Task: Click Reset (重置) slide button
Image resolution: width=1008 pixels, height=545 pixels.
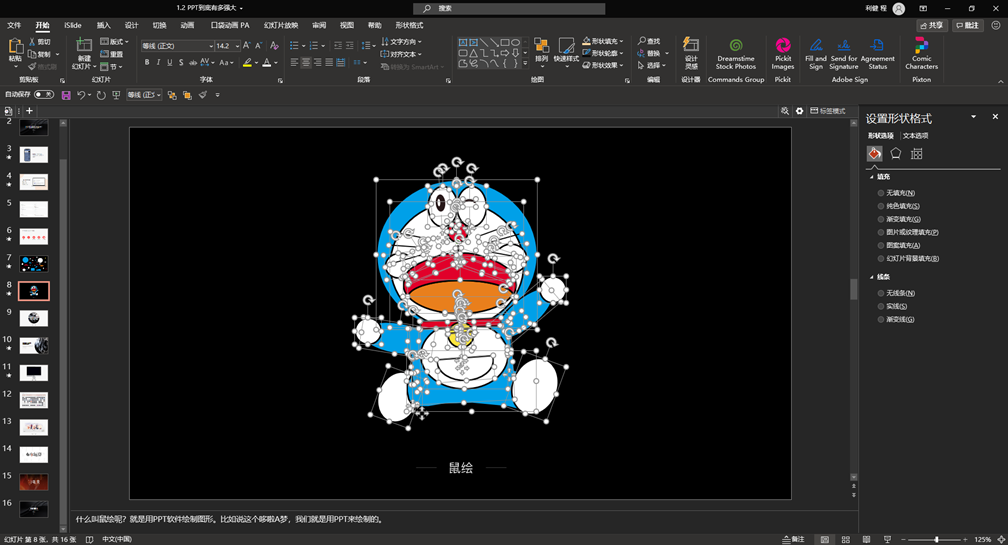Action: pyautogui.click(x=111, y=54)
